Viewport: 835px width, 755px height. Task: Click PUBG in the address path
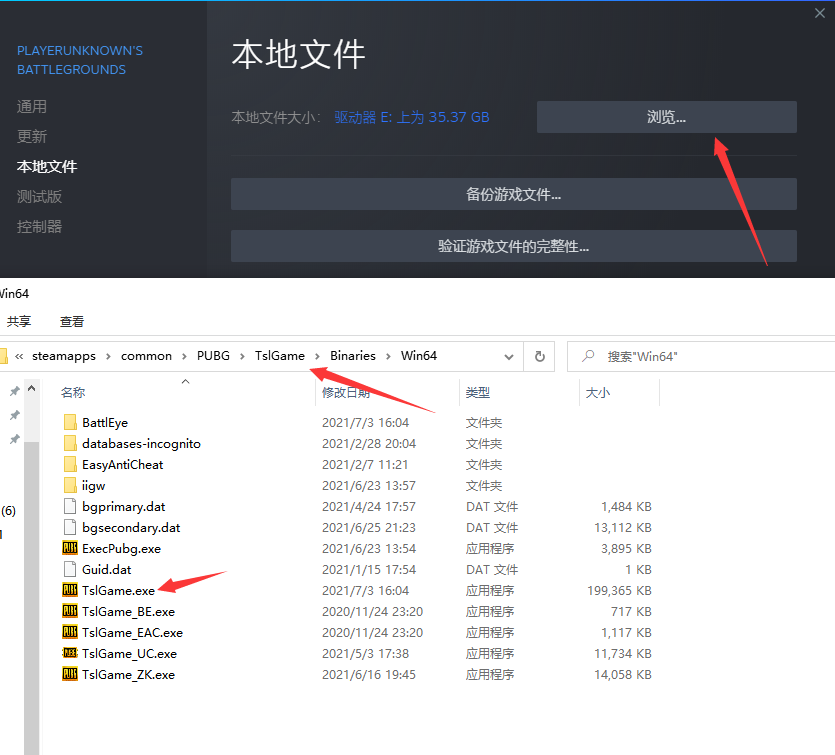pyautogui.click(x=214, y=356)
